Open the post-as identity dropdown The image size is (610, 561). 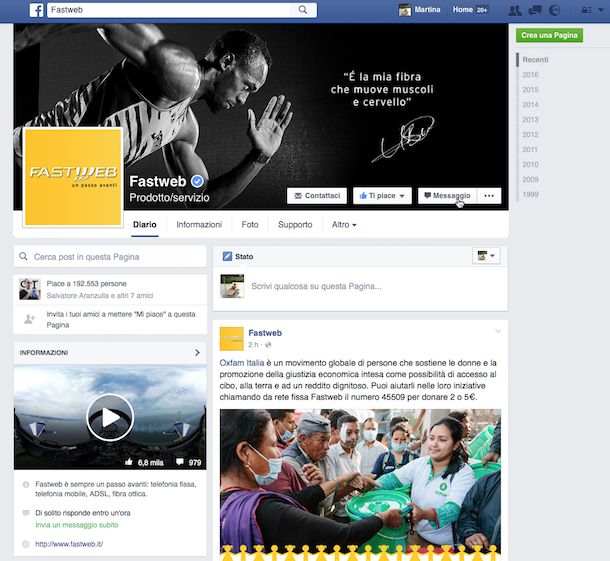[x=486, y=256]
